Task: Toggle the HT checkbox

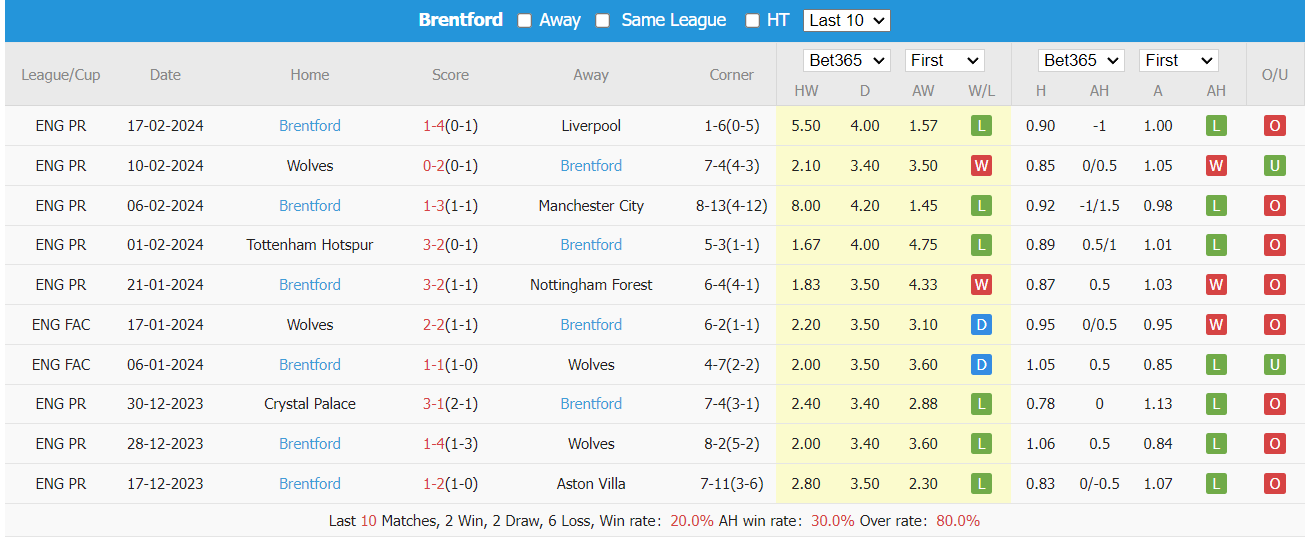Action: click(x=752, y=21)
